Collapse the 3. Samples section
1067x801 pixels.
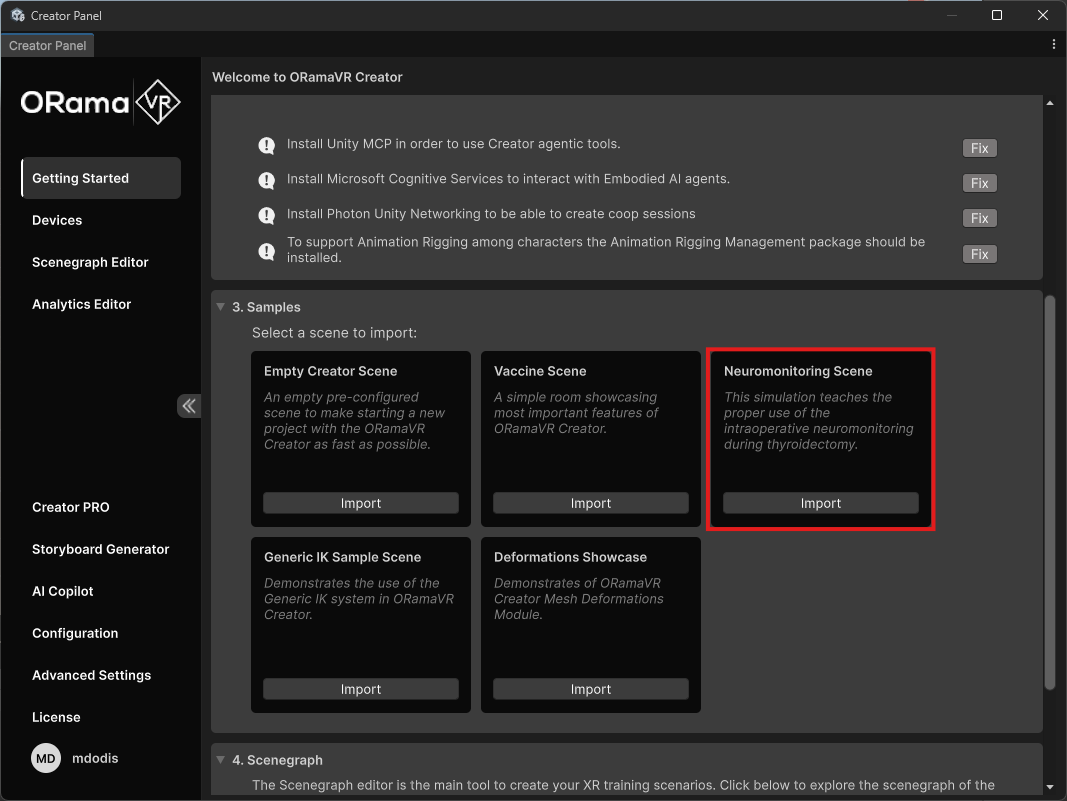[220, 307]
